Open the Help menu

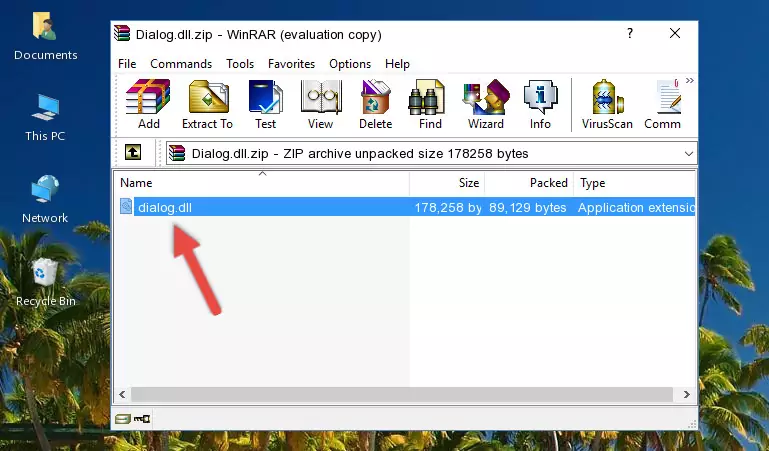[x=397, y=64]
